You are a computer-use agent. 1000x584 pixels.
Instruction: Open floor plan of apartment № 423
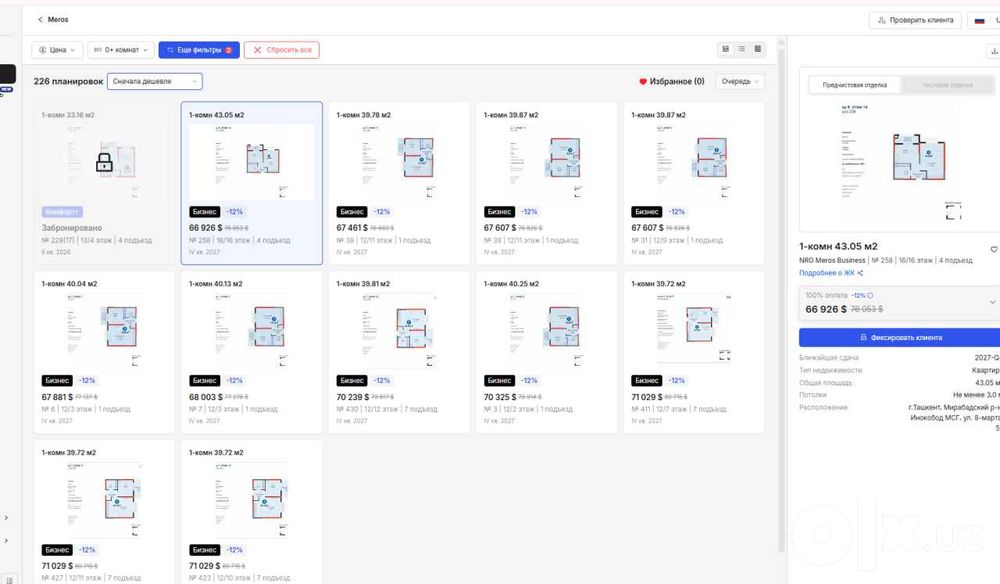[x=251, y=500]
